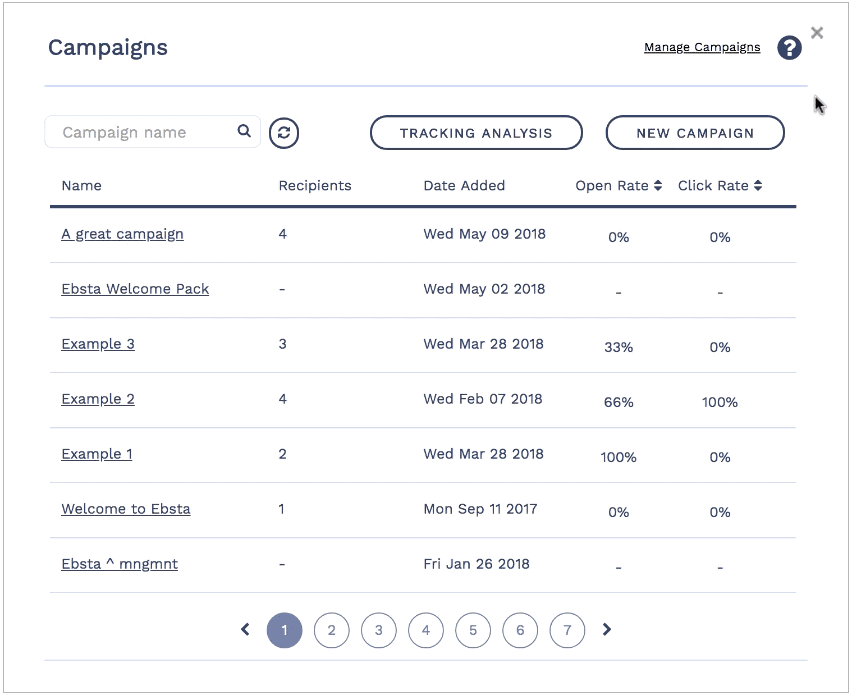Sort by Click Rate column
The height and width of the screenshot is (696, 854).
720,185
